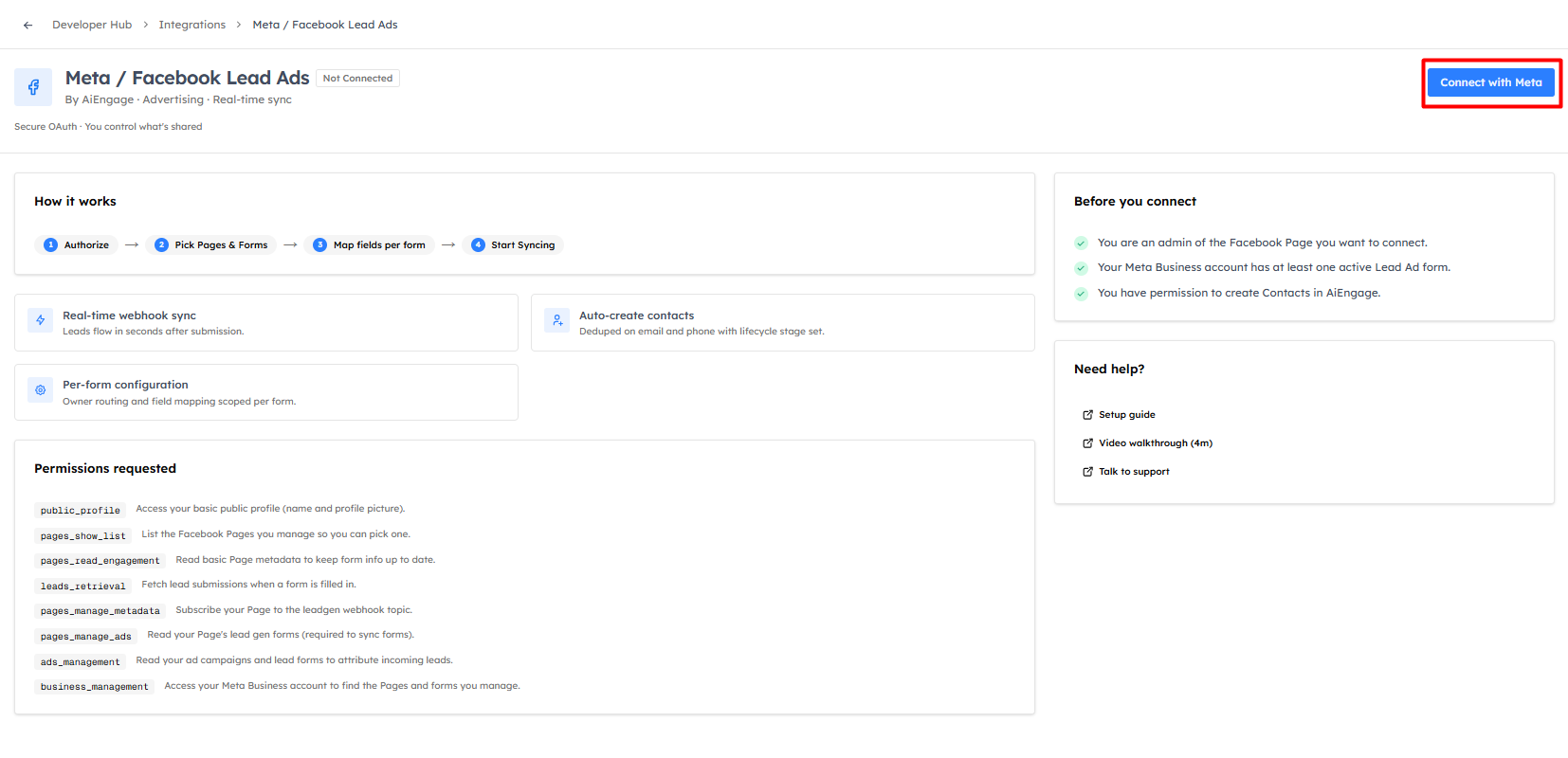Click the Meta / Facebook Lead Ads page title
1568x758 pixels.
point(188,78)
